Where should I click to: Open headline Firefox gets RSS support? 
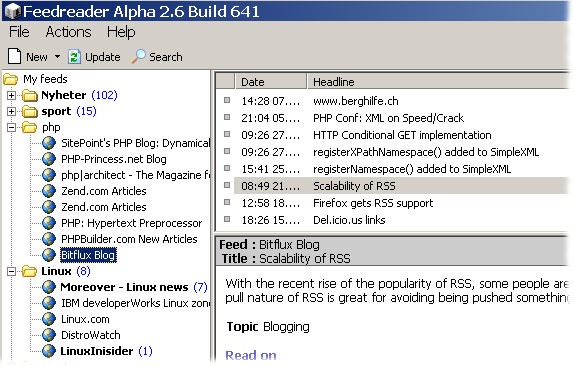373,203
